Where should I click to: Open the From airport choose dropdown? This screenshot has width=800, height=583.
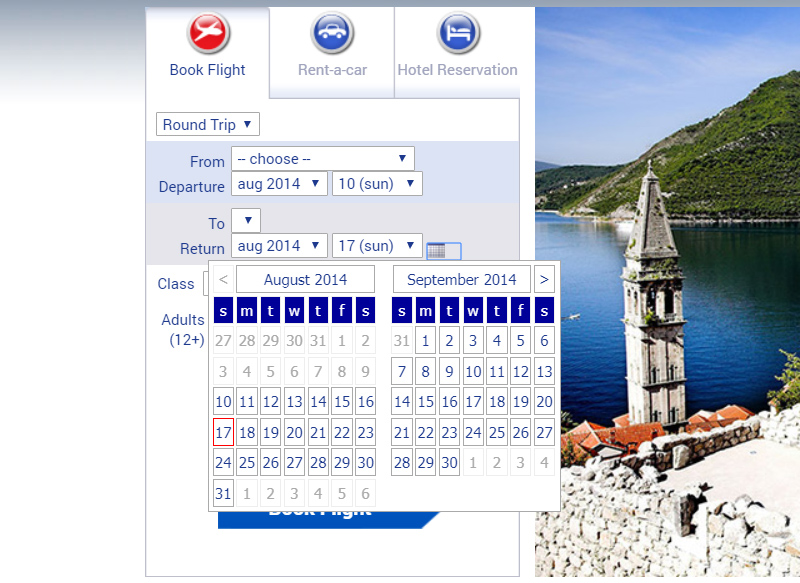point(322,159)
